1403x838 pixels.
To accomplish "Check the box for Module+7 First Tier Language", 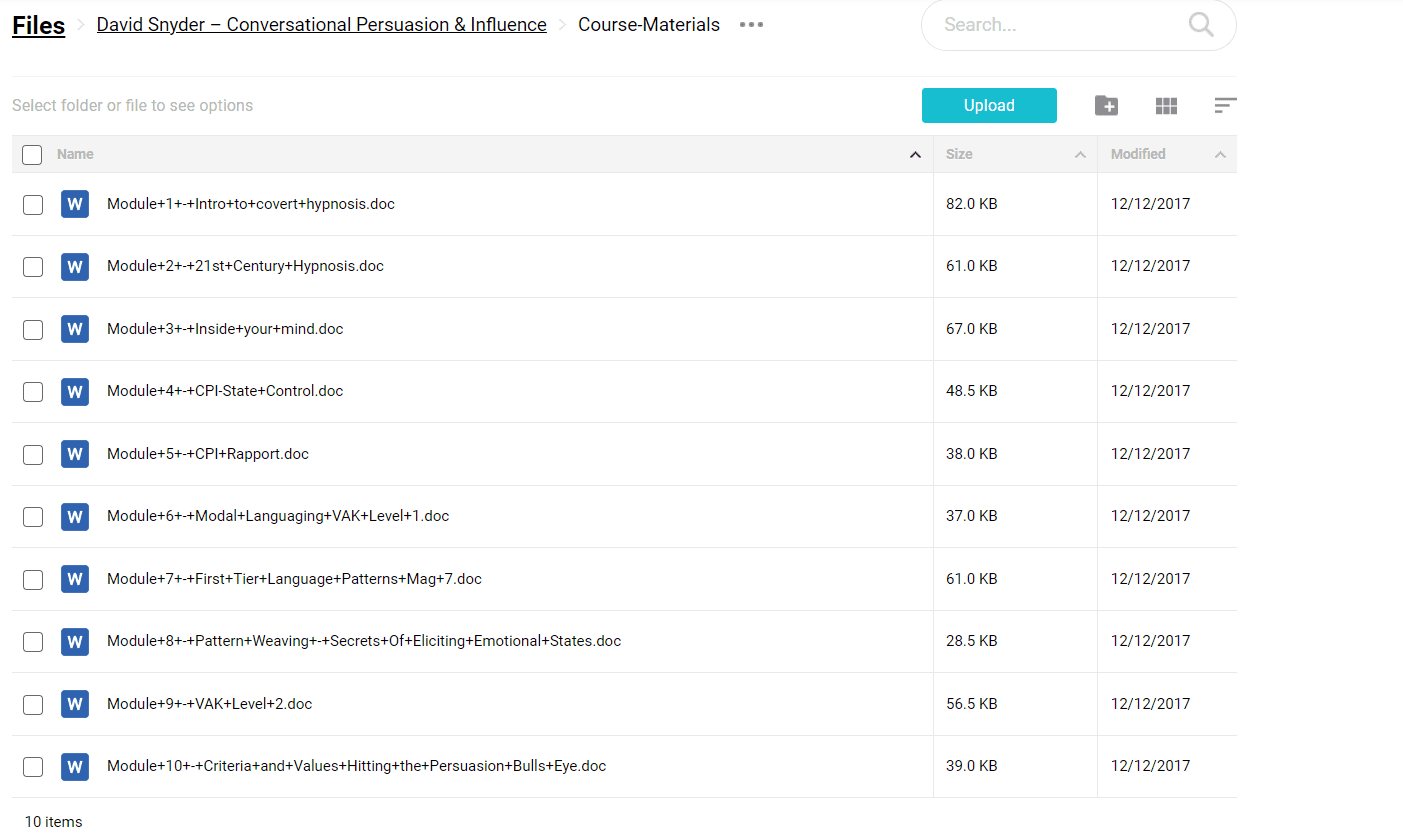I will coord(33,579).
